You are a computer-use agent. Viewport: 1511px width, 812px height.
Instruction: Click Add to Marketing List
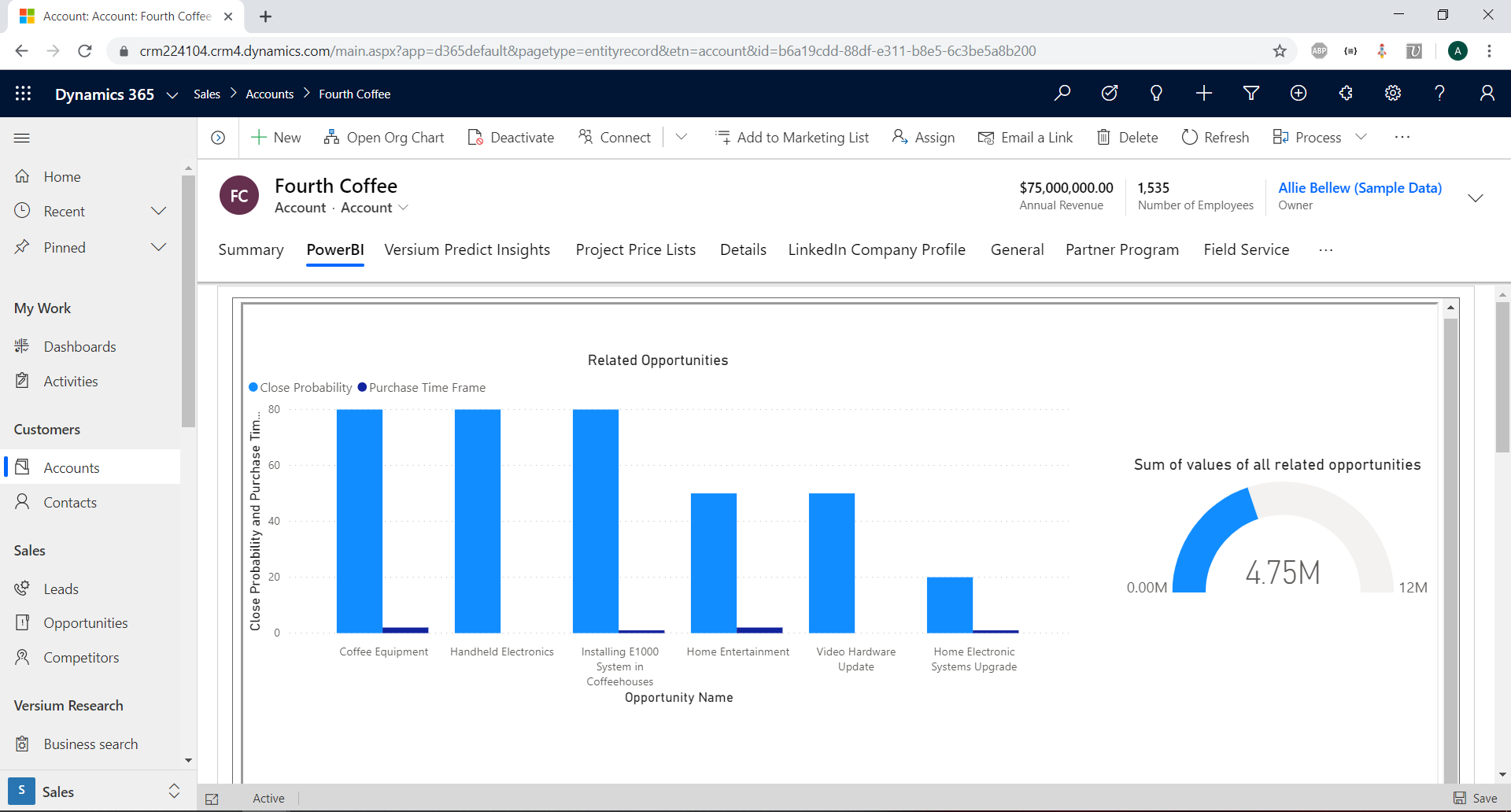tap(792, 138)
